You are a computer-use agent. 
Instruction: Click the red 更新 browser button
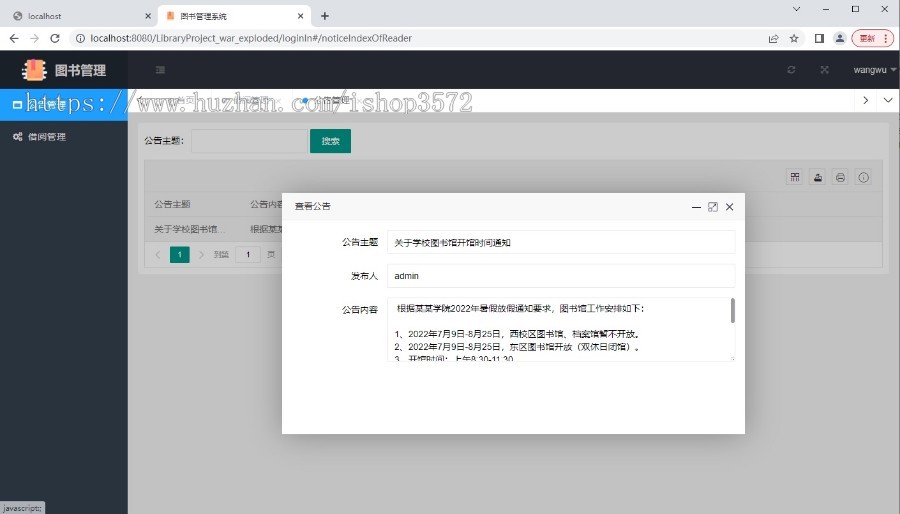click(x=867, y=38)
